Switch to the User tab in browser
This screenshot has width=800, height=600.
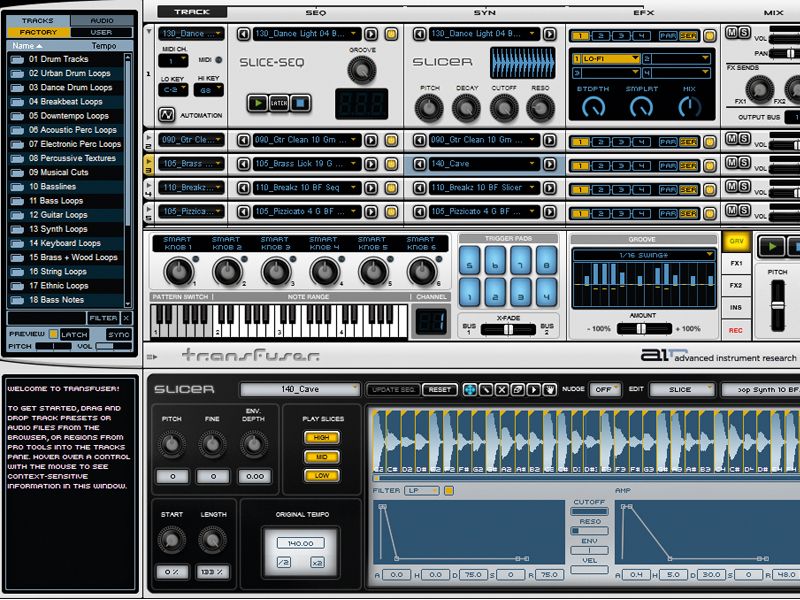click(x=102, y=32)
